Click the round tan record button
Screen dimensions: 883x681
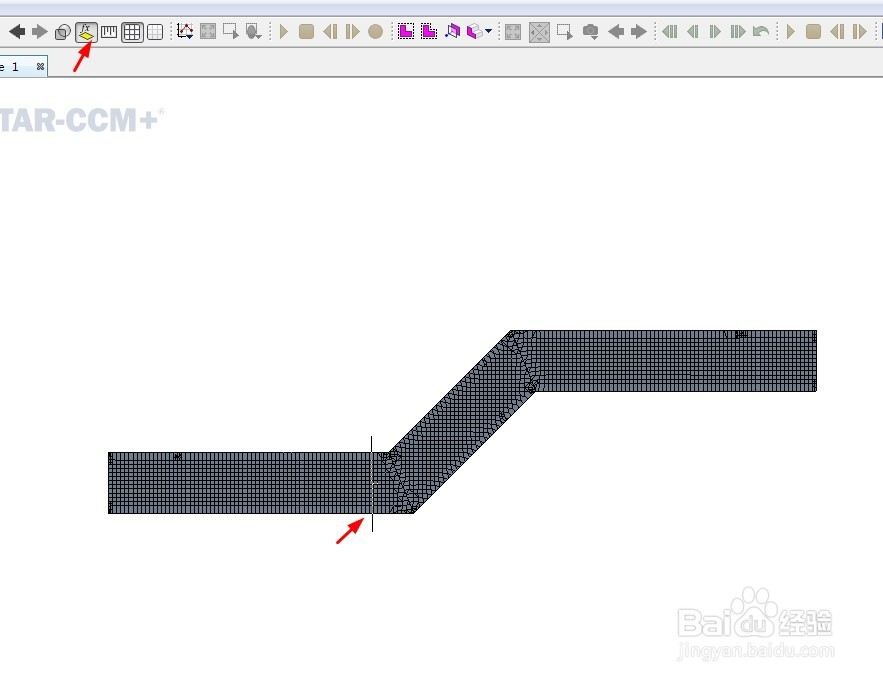tap(376, 32)
